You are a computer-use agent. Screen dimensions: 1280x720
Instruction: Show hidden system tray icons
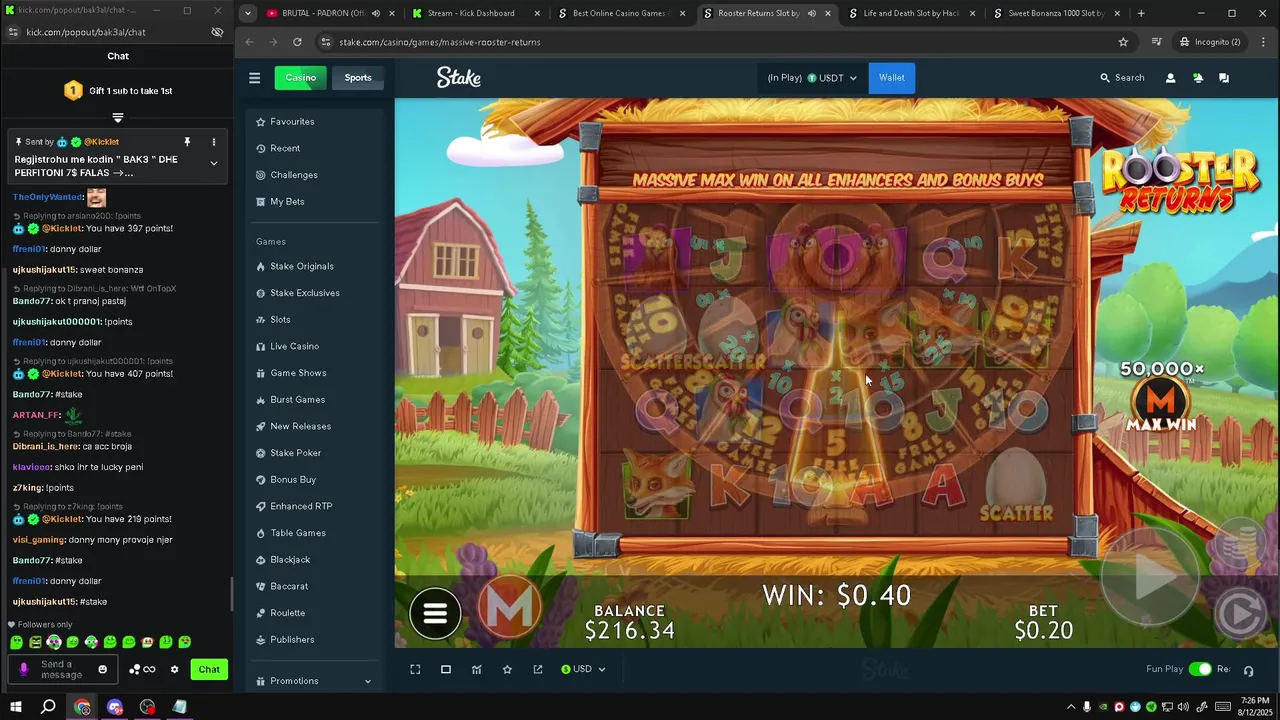click(1071, 707)
